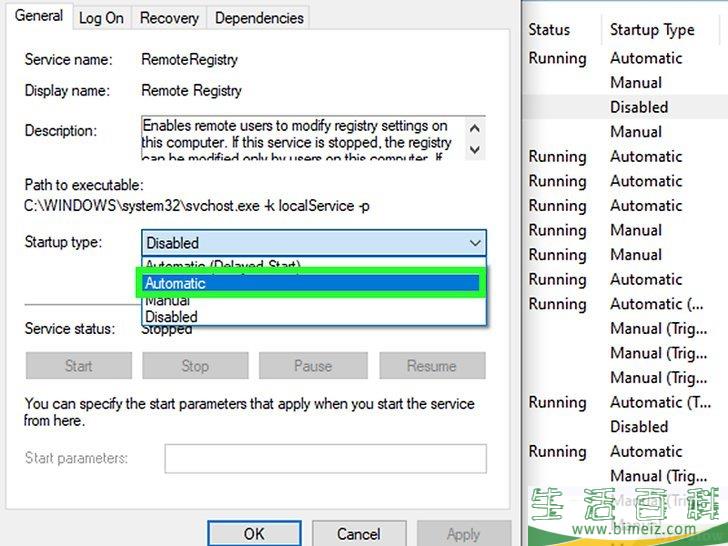The height and width of the screenshot is (546, 728).
Task: Click the Apply button
Action: (x=463, y=533)
